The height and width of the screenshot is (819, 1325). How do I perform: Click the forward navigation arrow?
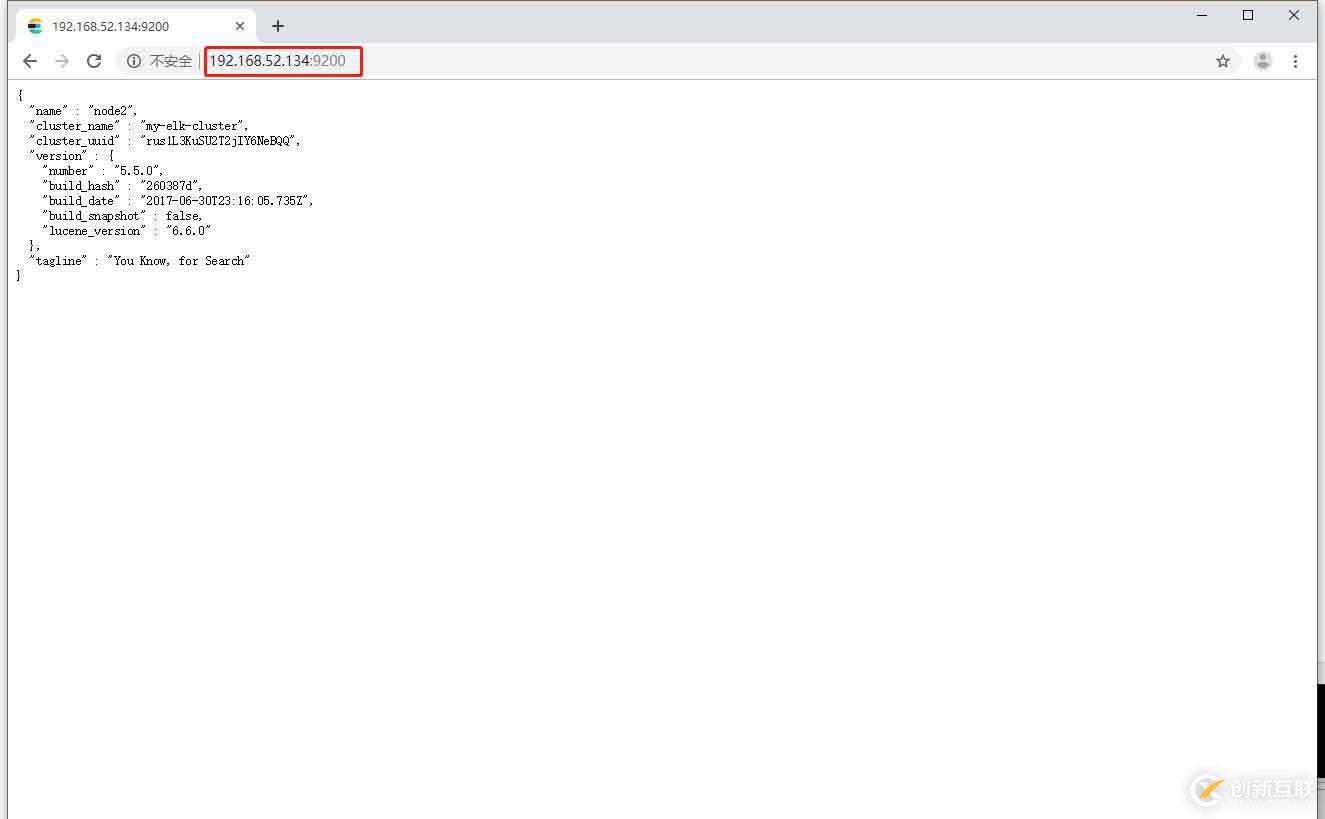point(62,61)
